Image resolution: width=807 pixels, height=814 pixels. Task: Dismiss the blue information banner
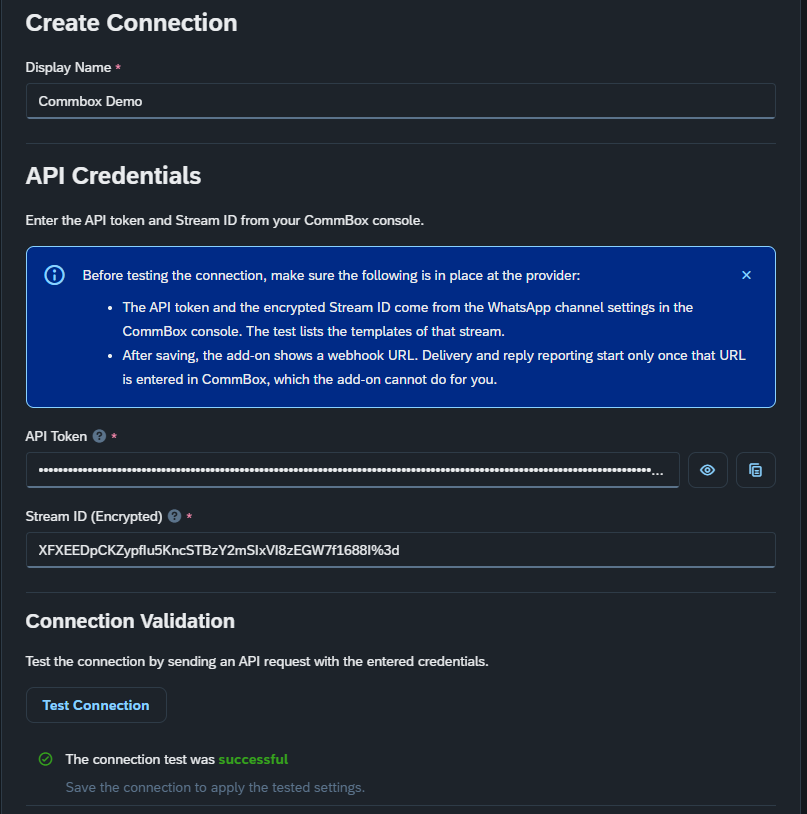[746, 275]
